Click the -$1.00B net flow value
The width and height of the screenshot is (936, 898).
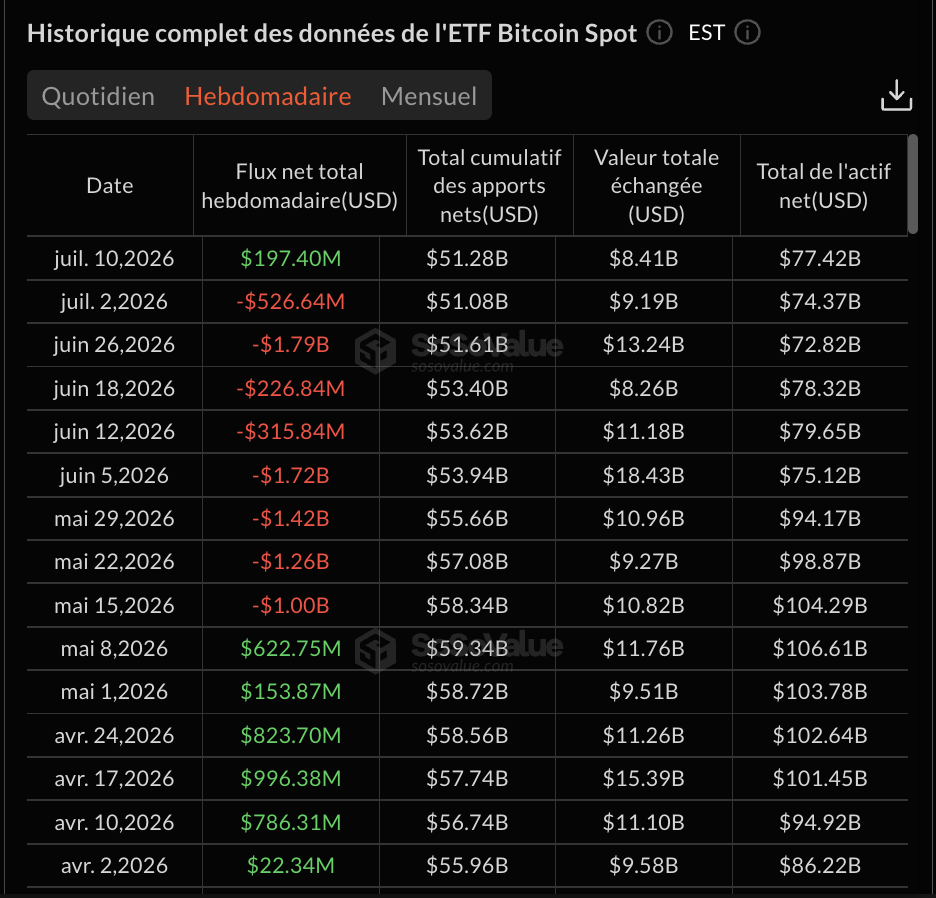291,606
